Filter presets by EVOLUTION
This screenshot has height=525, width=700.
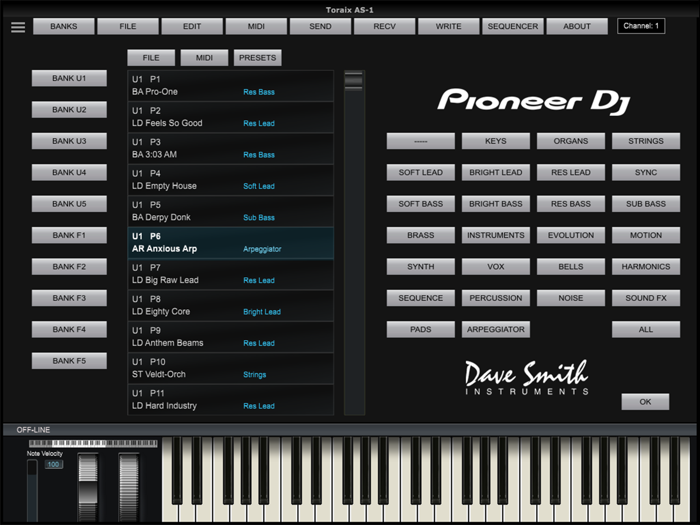[x=571, y=235]
